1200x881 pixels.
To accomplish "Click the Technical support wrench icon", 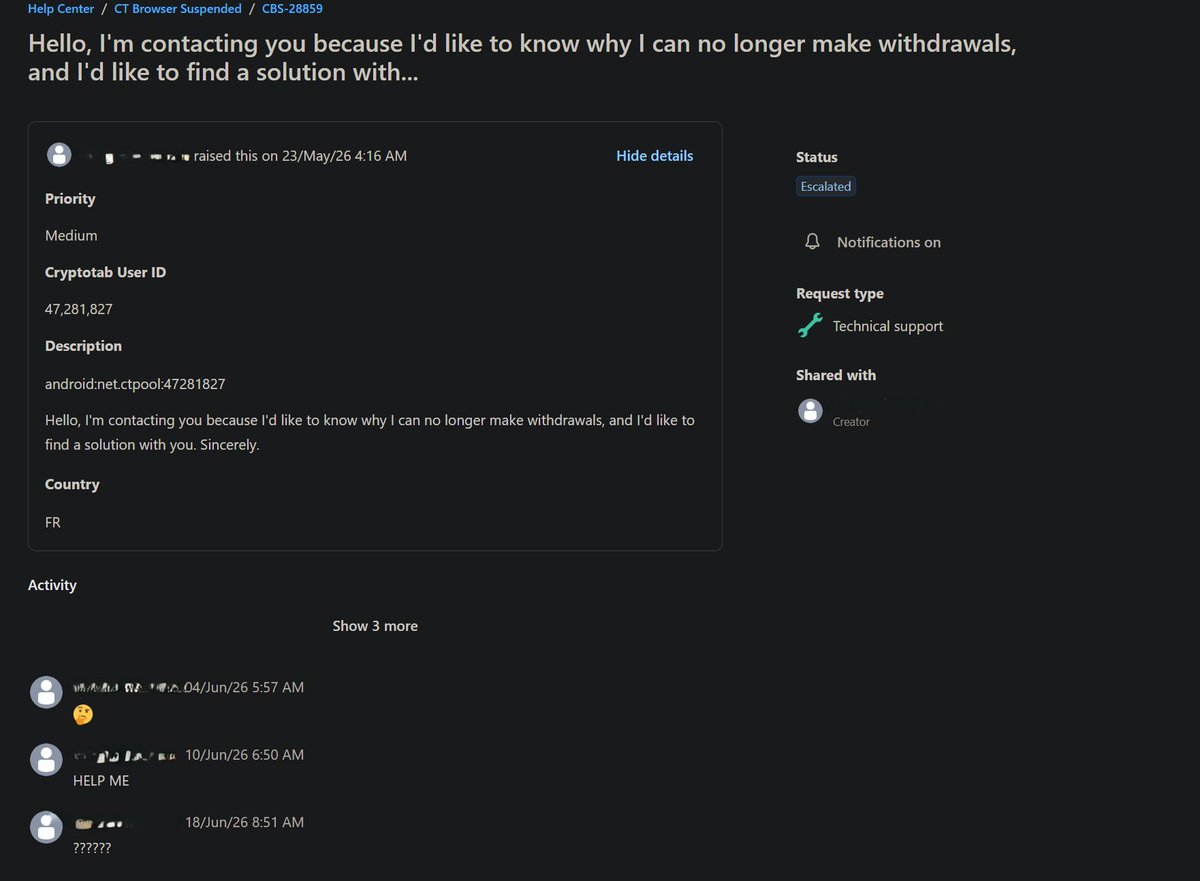I will click(x=810, y=326).
